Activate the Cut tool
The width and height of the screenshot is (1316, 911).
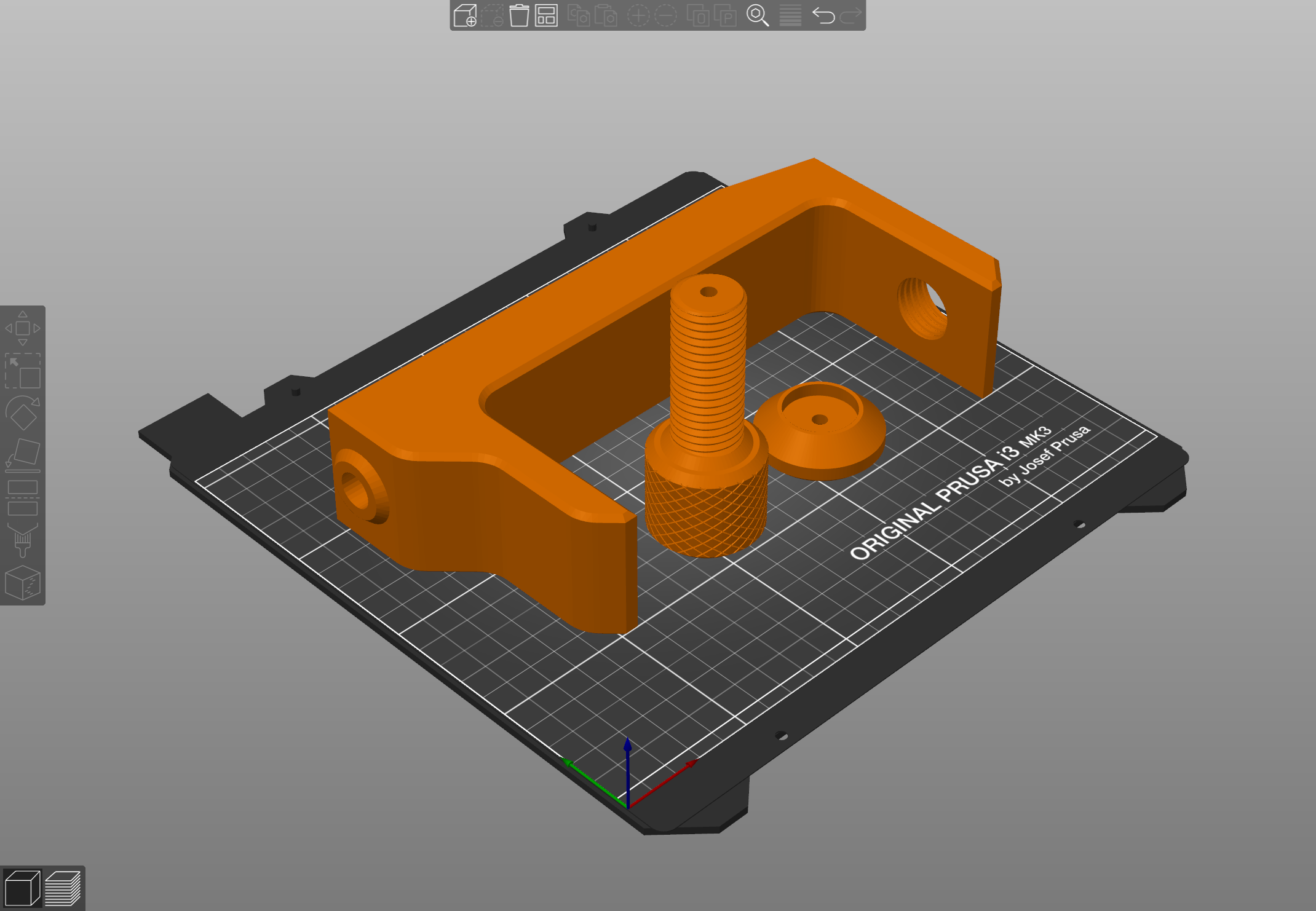(x=23, y=498)
